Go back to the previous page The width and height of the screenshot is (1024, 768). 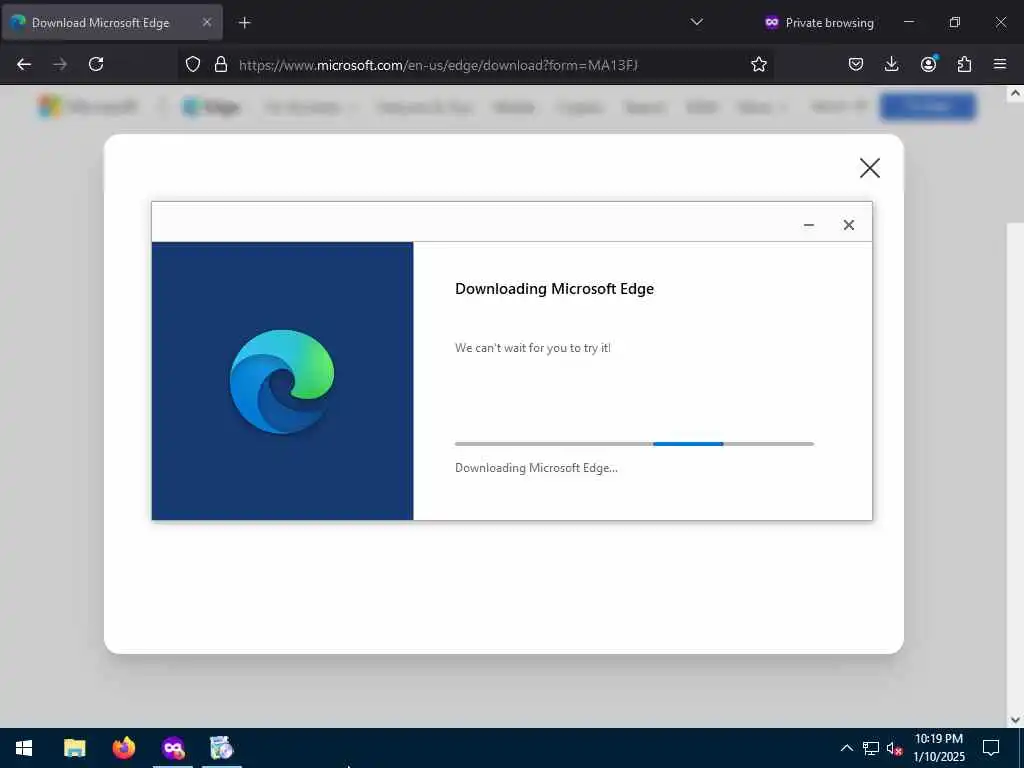(24, 64)
